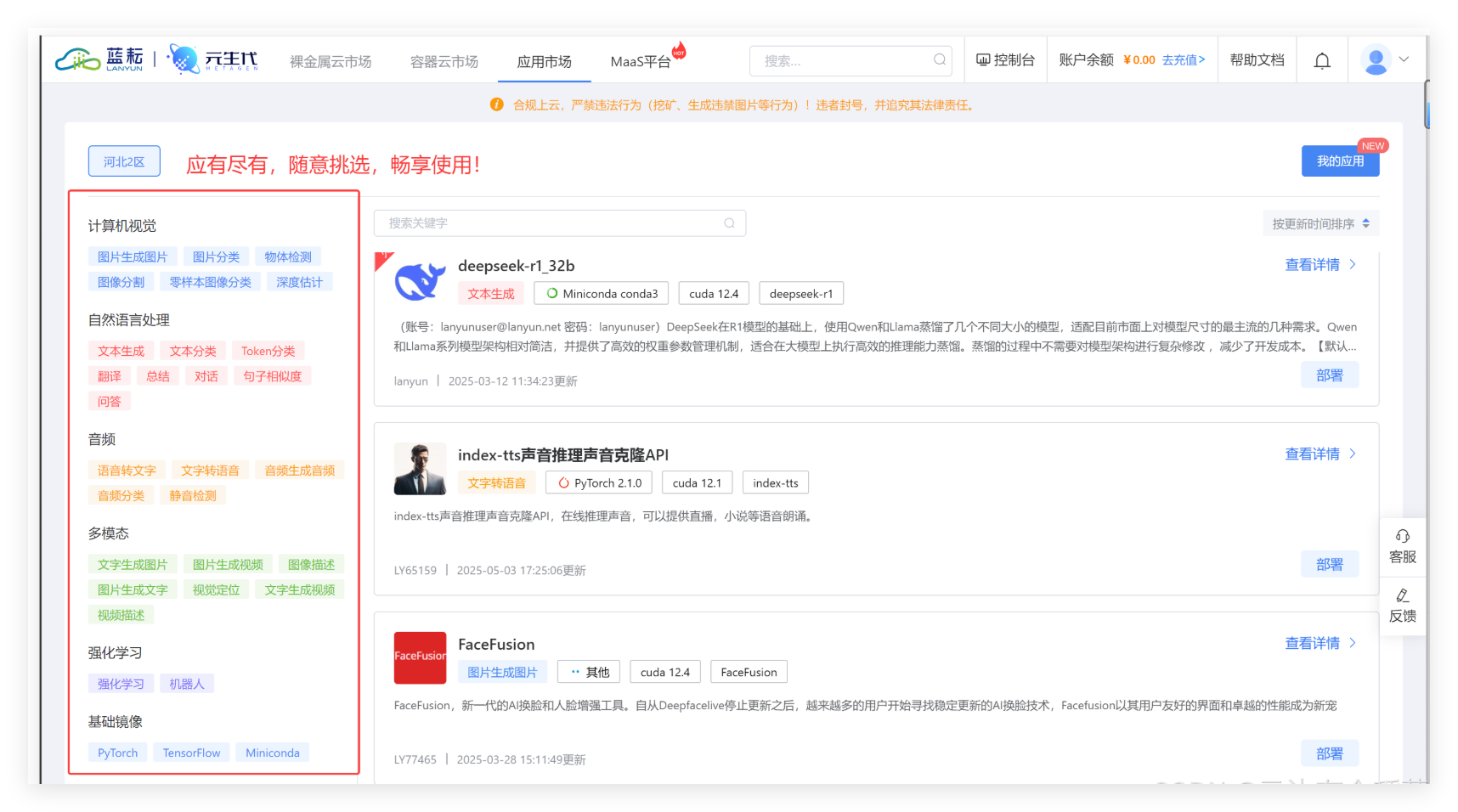Filter by 图片分类 tag

point(216,257)
